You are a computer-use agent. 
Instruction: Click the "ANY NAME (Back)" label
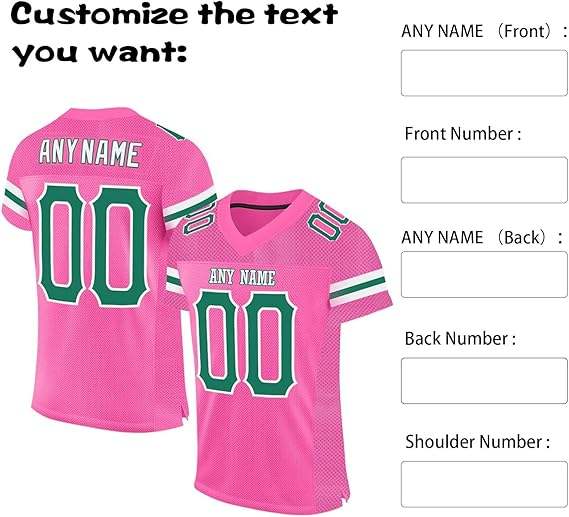pyautogui.click(x=482, y=238)
